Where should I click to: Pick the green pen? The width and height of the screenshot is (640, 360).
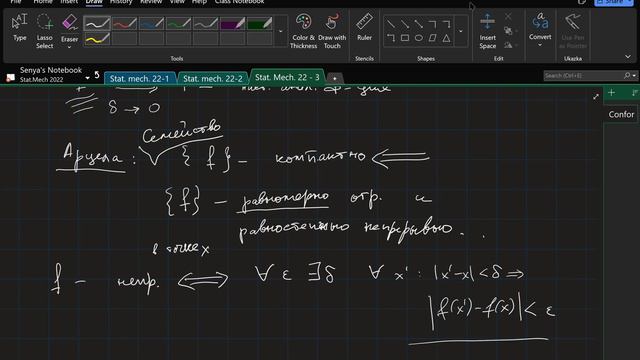(178, 23)
